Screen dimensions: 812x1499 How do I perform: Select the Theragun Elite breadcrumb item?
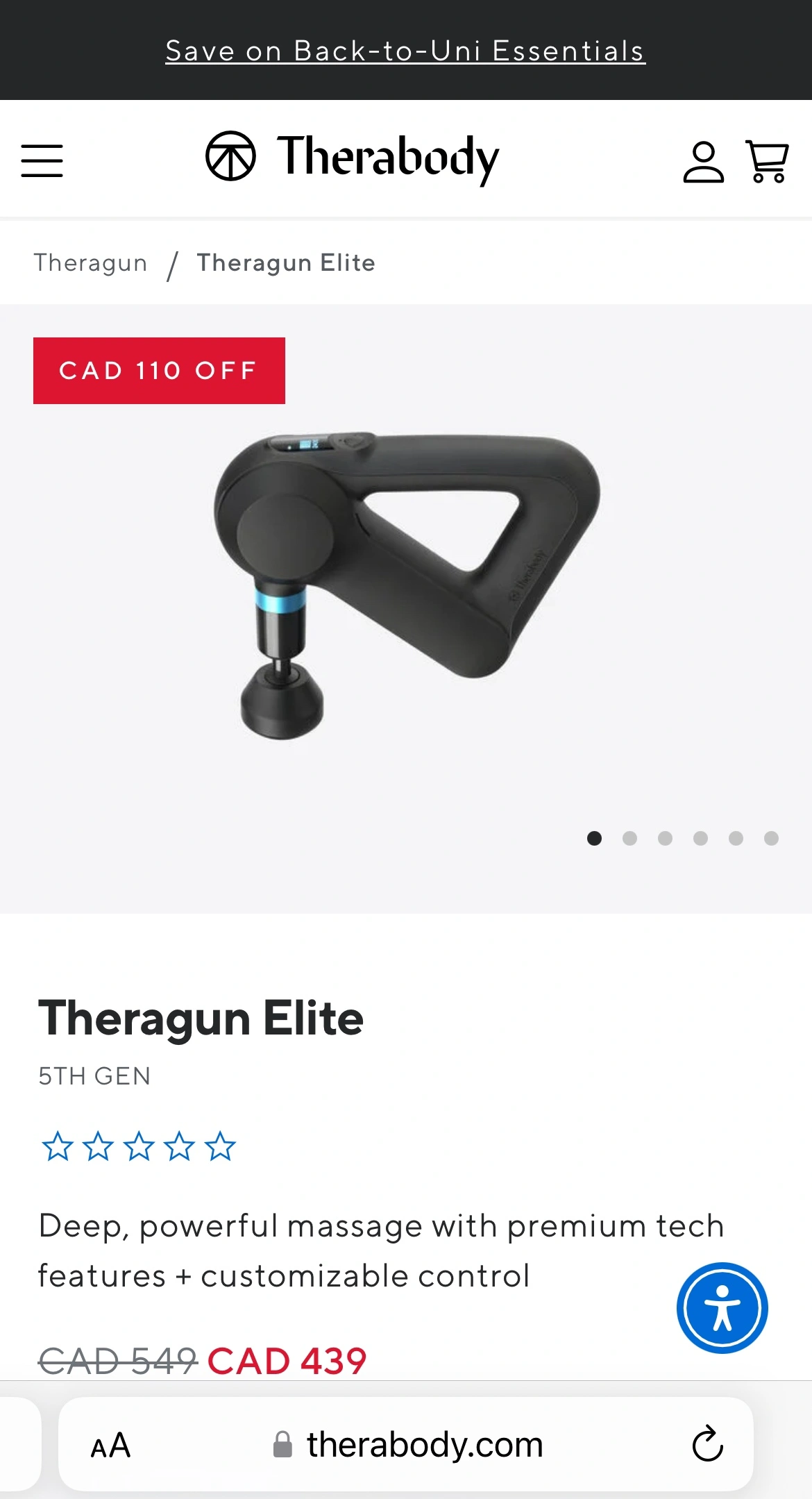tap(286, 262)
